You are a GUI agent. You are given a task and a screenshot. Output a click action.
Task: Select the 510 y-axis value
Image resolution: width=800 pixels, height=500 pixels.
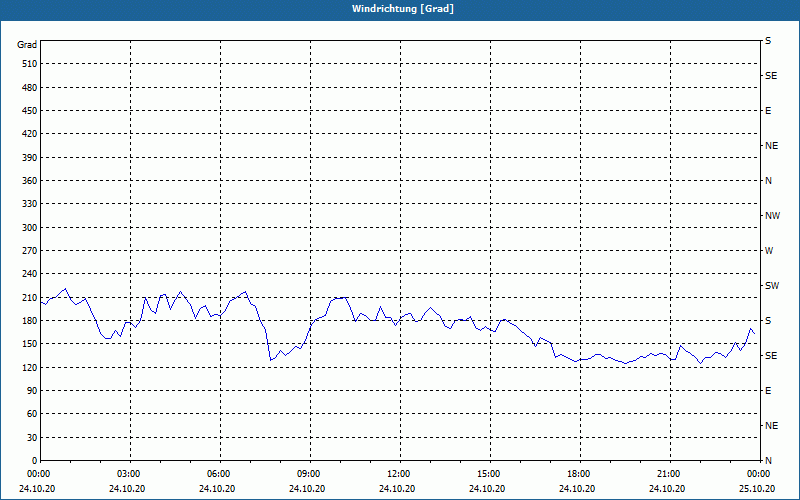pyautogui.click(x=30, y=64)
